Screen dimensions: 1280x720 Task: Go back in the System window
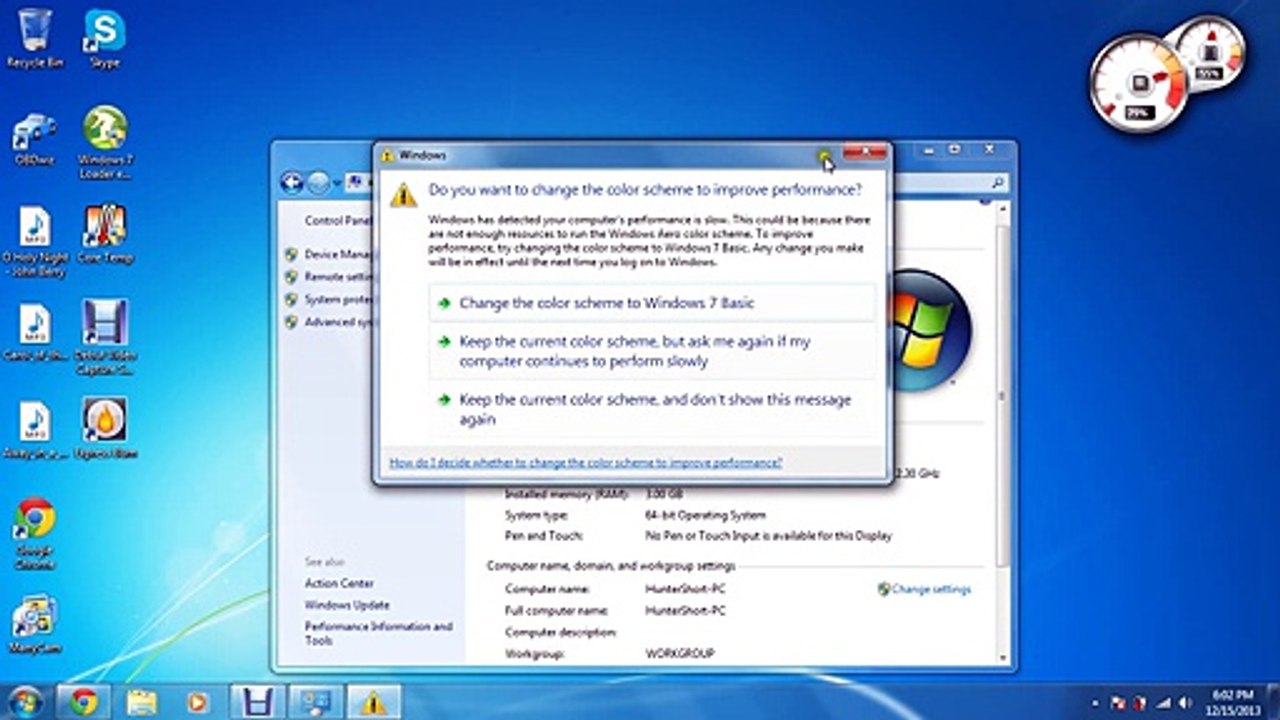tap(292, 182)
